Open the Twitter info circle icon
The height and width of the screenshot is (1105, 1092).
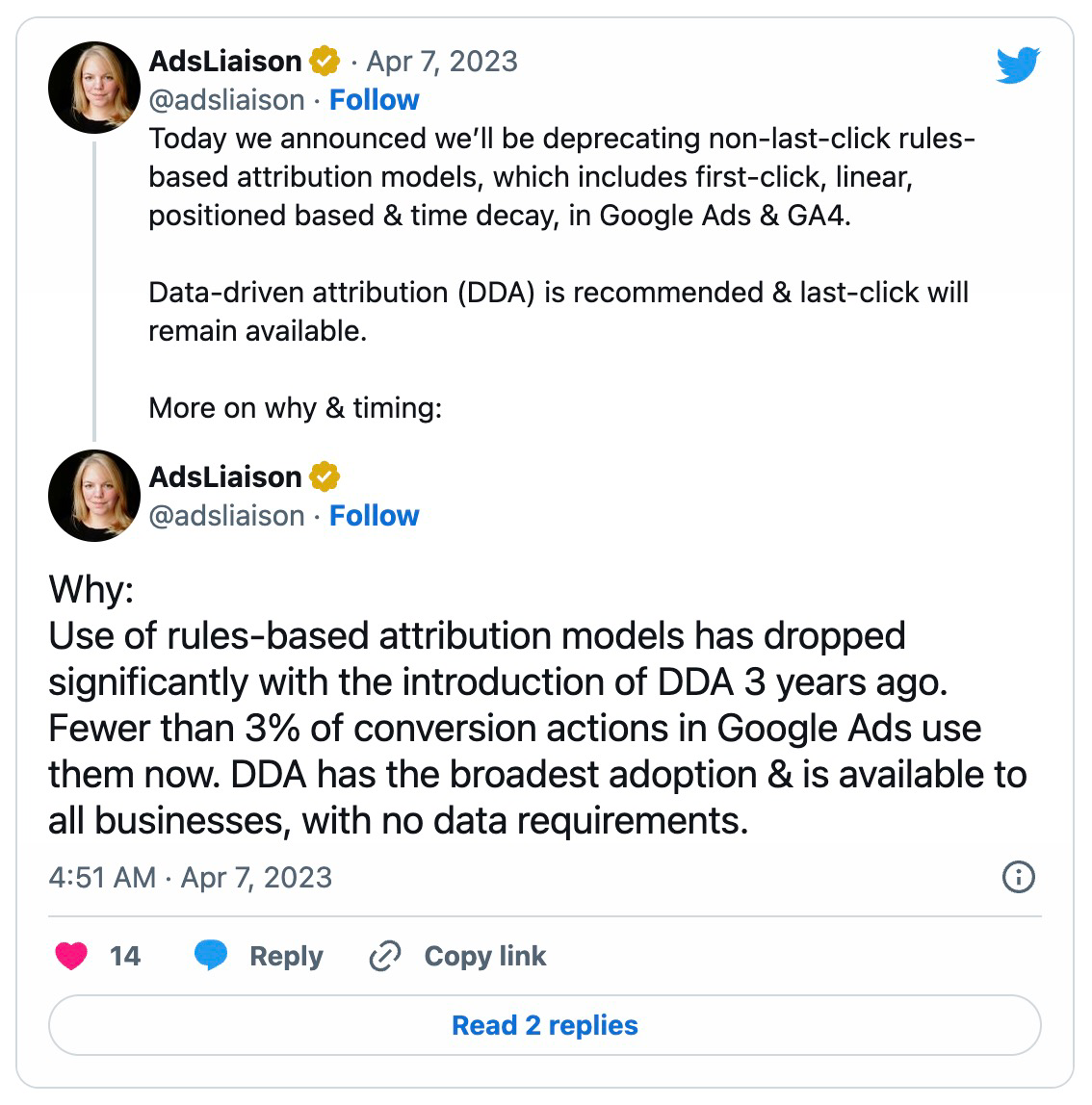click(x=1018, y=877)
